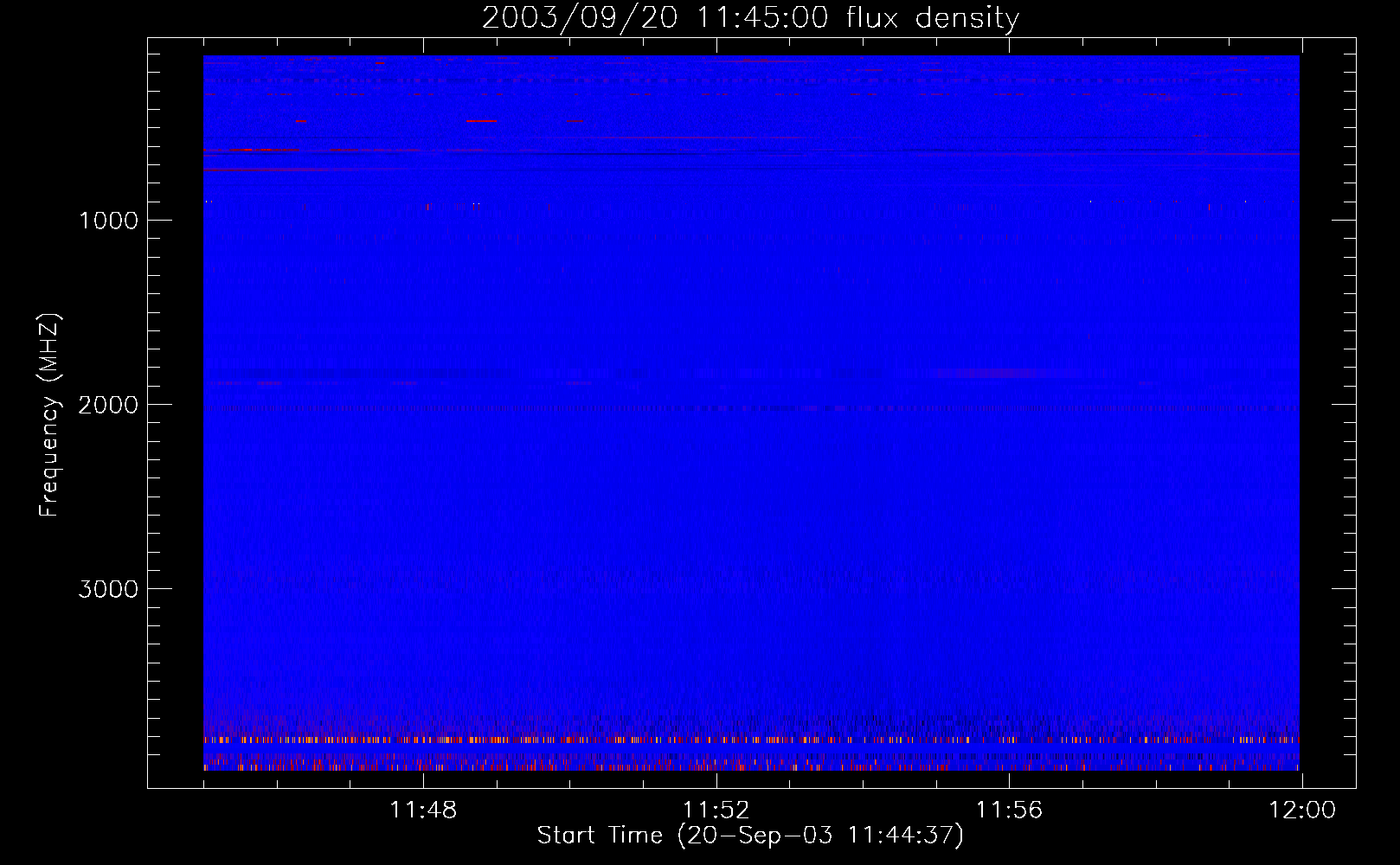Viewport: 1400px width, 865px height.
Task: Click the 11:56 time tick label
Action: click(x=1009, y=811)
